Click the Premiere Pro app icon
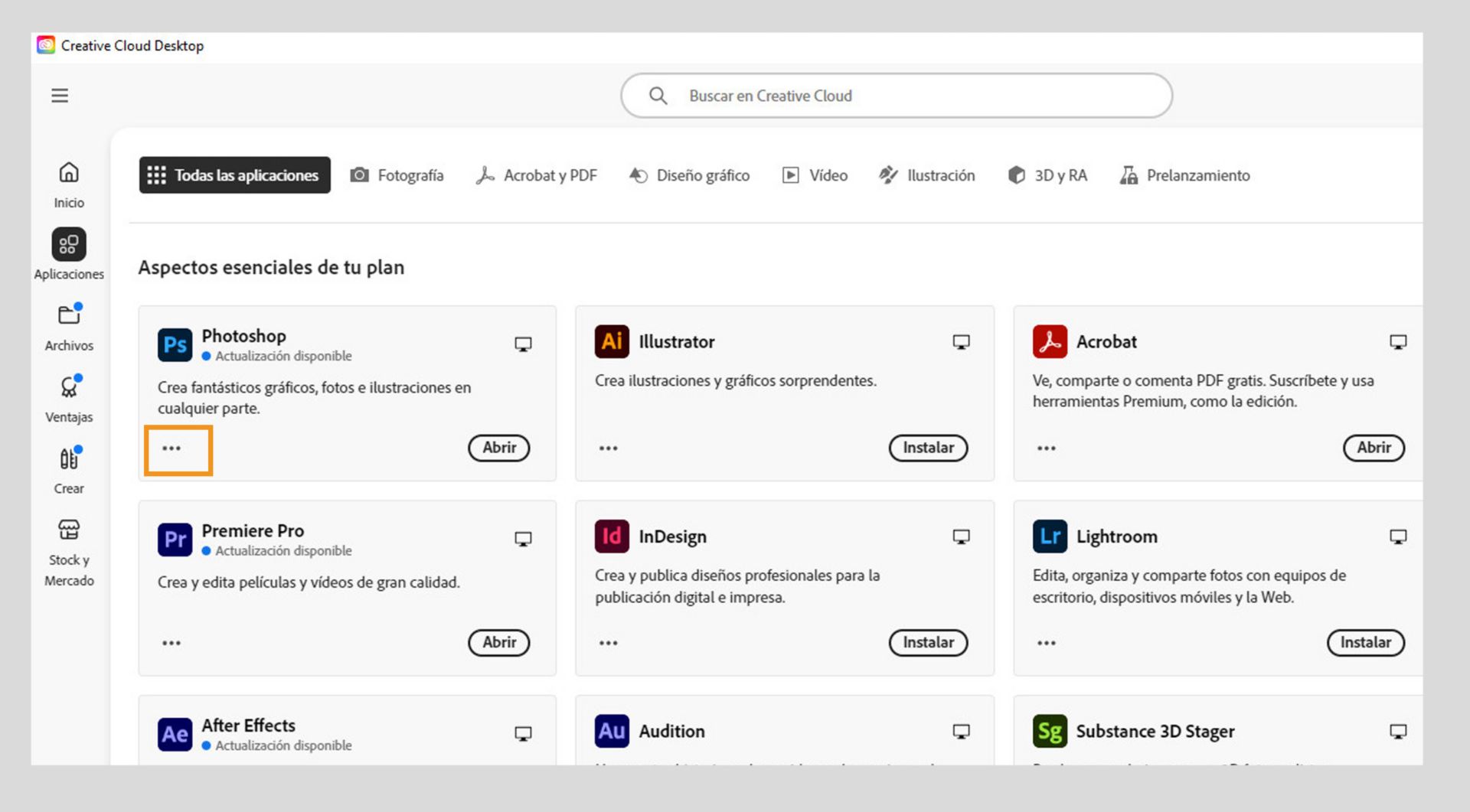Image resolution: width=1470 pixels, height=812 pixels. 175,540
